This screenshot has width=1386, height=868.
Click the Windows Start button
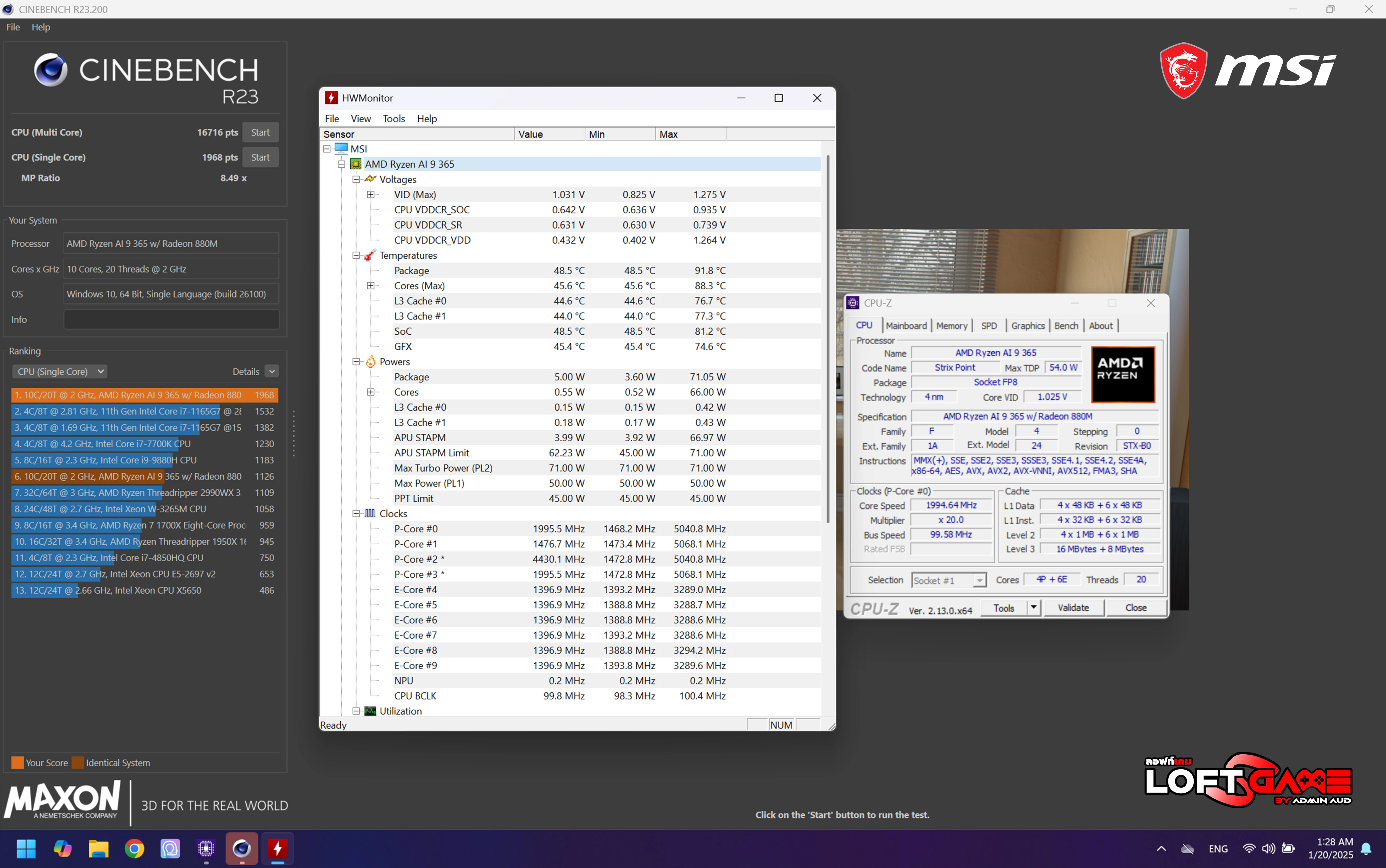[26, 848]
